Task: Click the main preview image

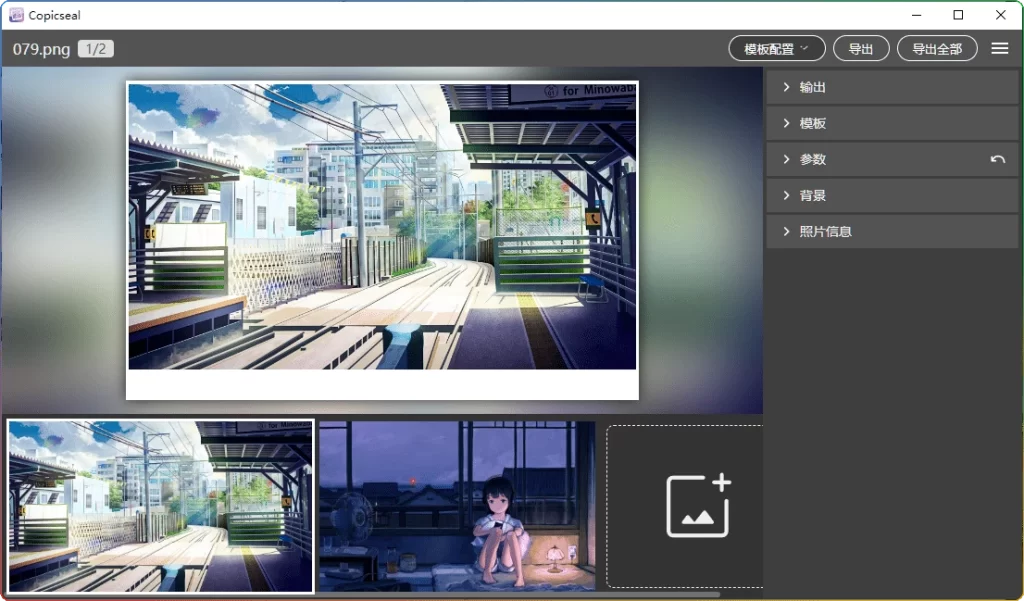Action: tap(382, 240)
